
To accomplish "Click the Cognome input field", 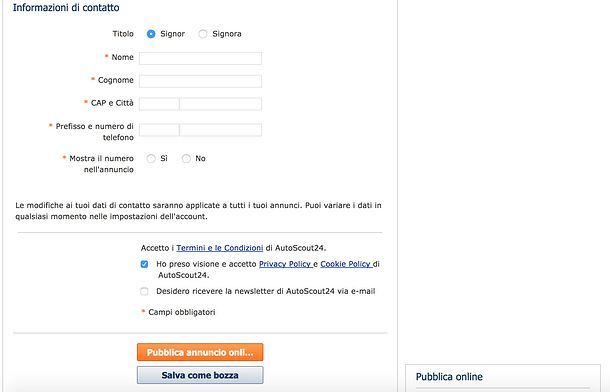I will point(200,81).
